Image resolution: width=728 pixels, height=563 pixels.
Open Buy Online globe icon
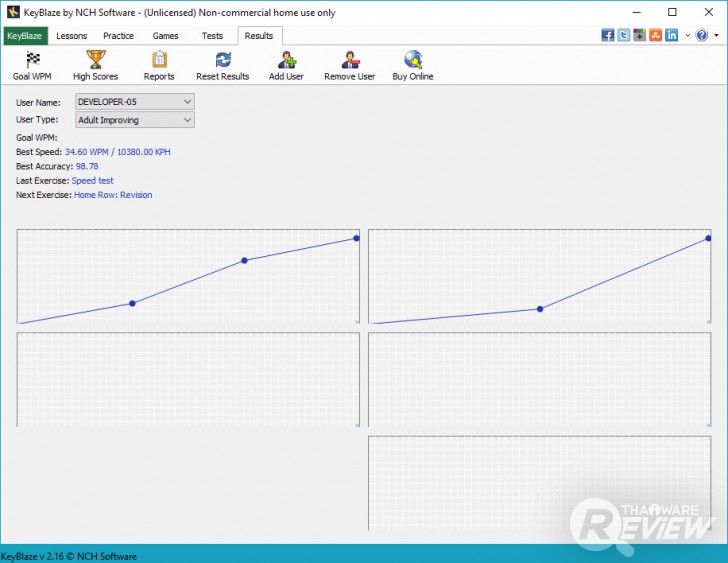tap(413, 65)
